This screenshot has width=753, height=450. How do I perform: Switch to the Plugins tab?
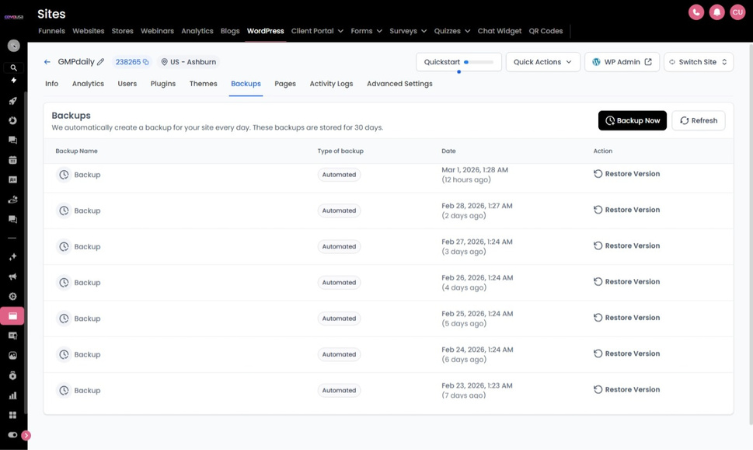pyautogui.click(x=163, y=84)
